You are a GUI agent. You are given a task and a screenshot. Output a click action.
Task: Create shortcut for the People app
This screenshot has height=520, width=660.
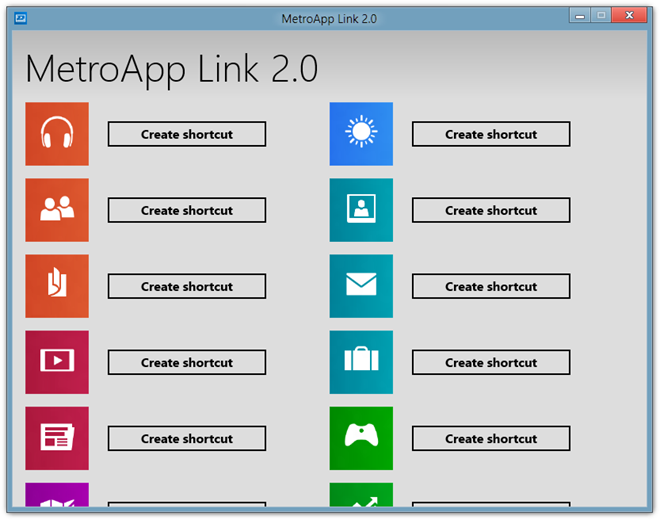[187, 210]
